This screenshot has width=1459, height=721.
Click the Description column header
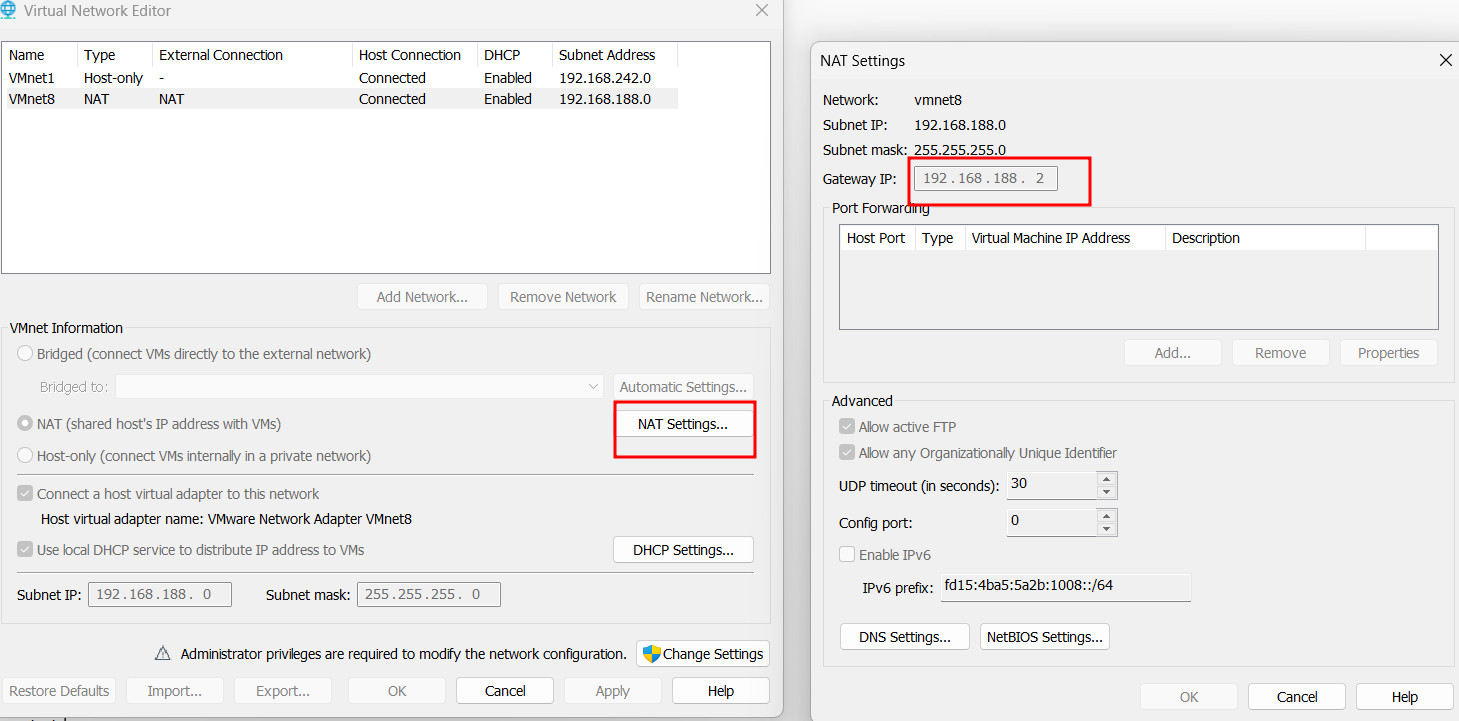coord(1265,238)
